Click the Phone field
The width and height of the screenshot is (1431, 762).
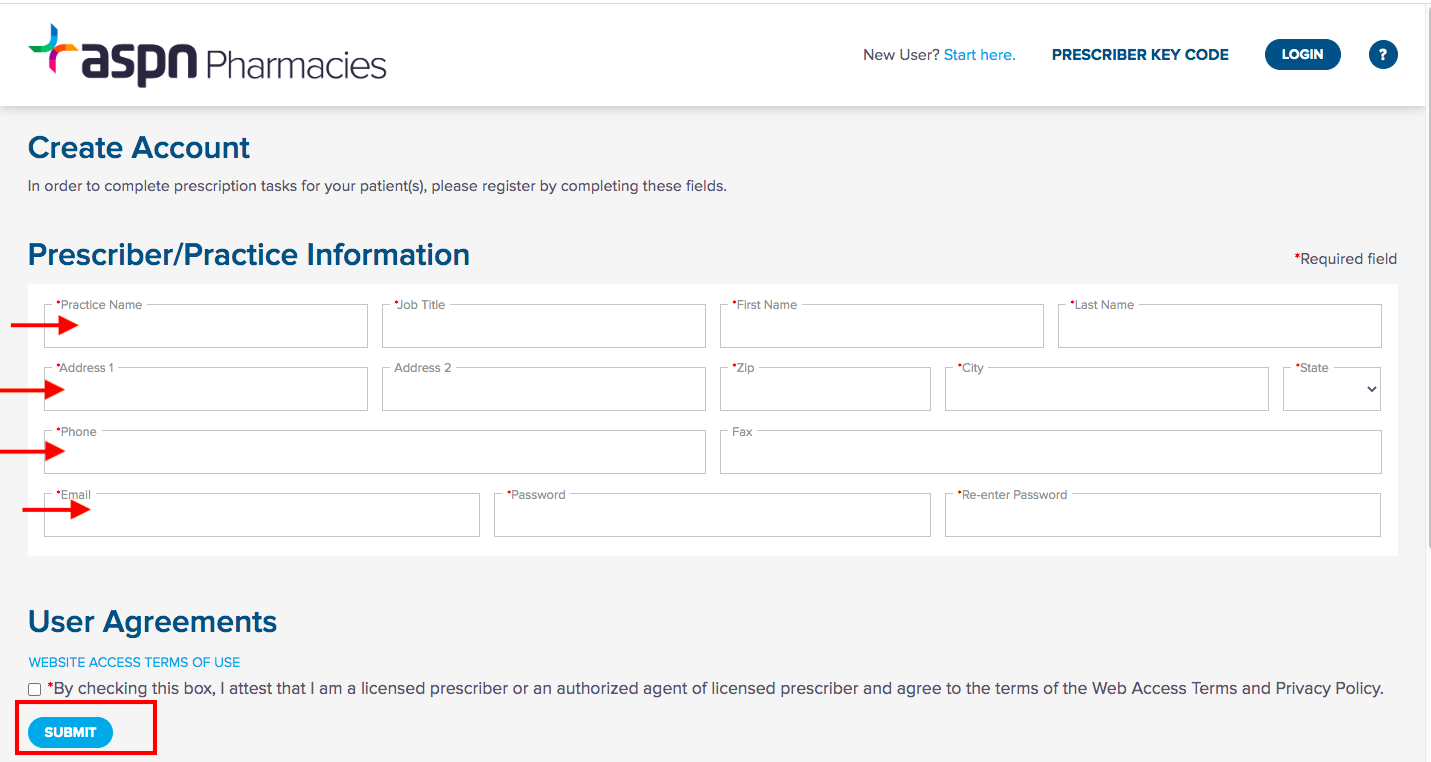pos(374,451)
